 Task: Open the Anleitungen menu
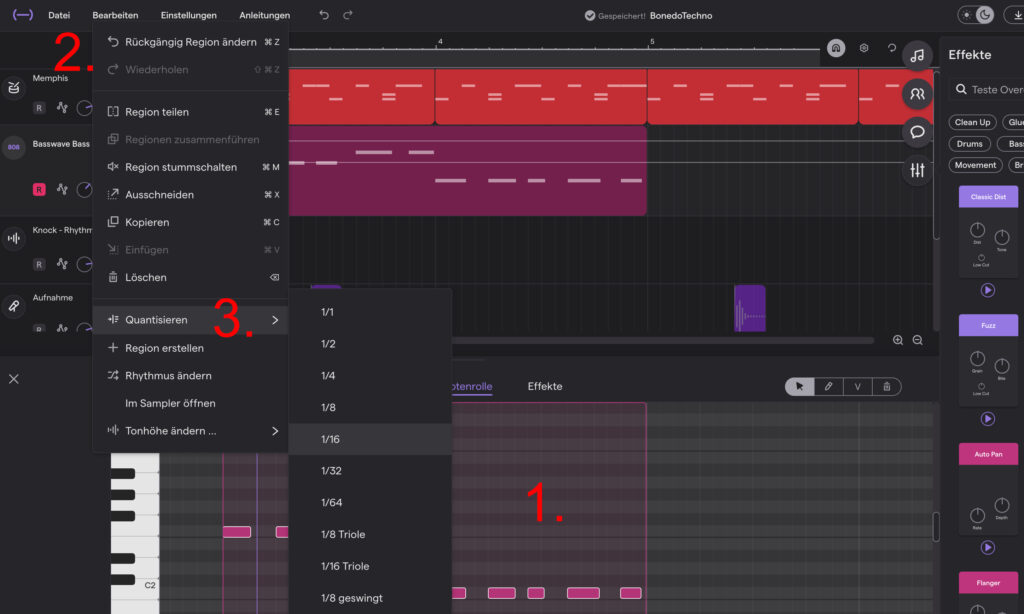(x=264, y=15)
